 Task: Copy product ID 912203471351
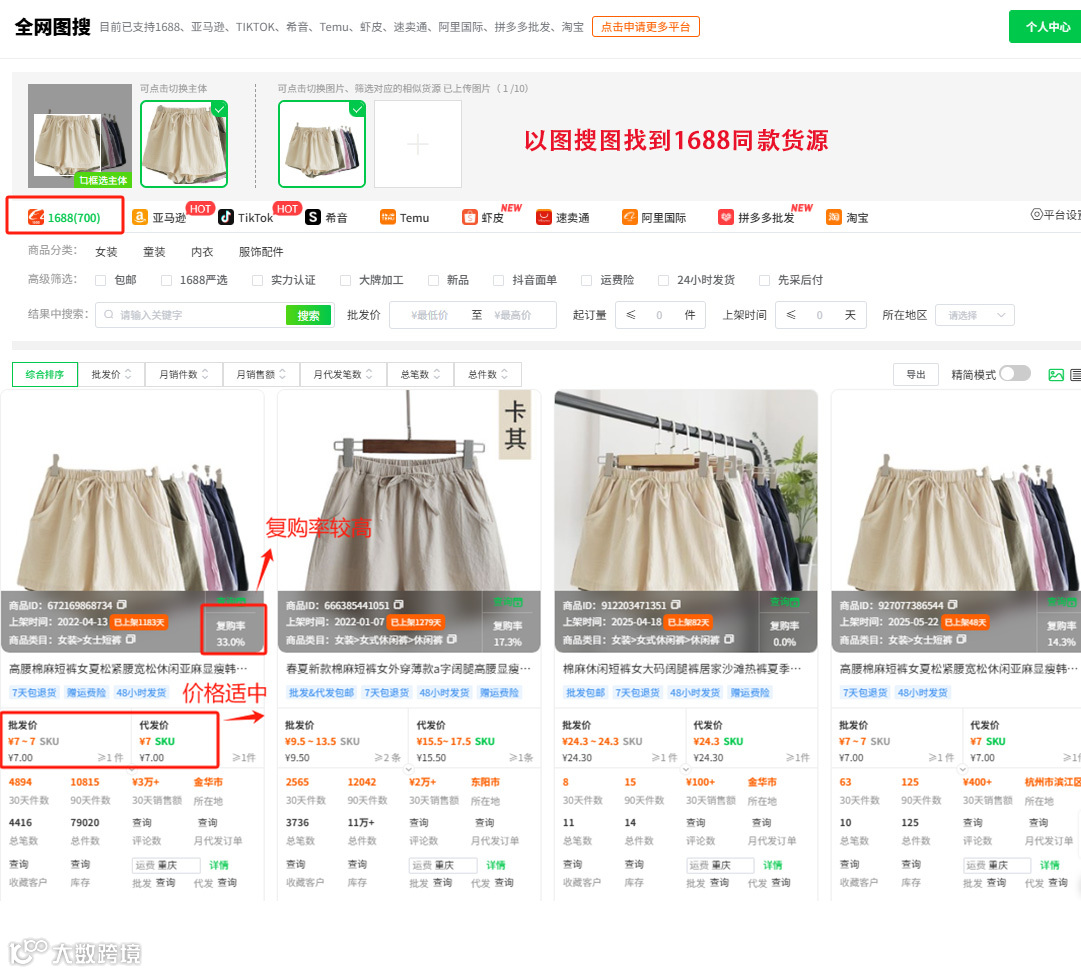(676, 605)
